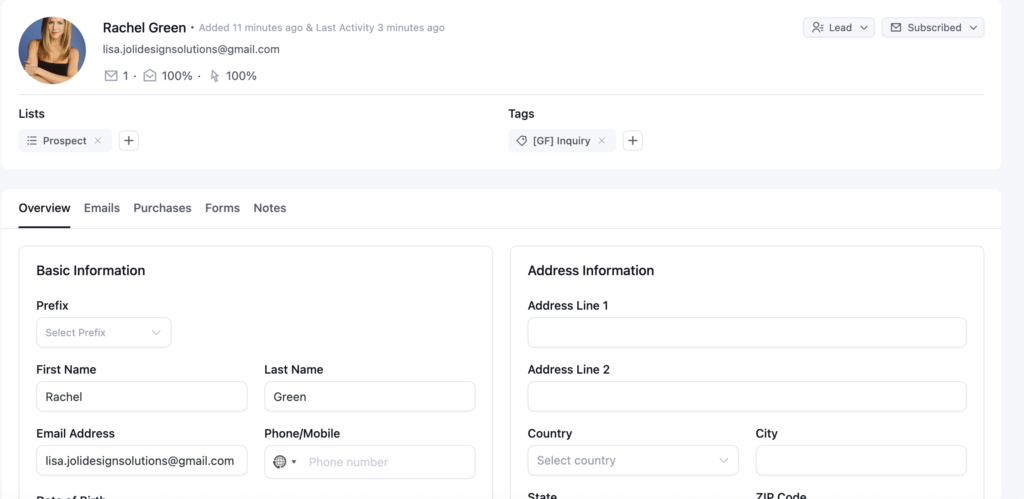Click the First Name field containing Rachel
The height and width of the screenshot is (499, 1024).
(x=142, y=396)
